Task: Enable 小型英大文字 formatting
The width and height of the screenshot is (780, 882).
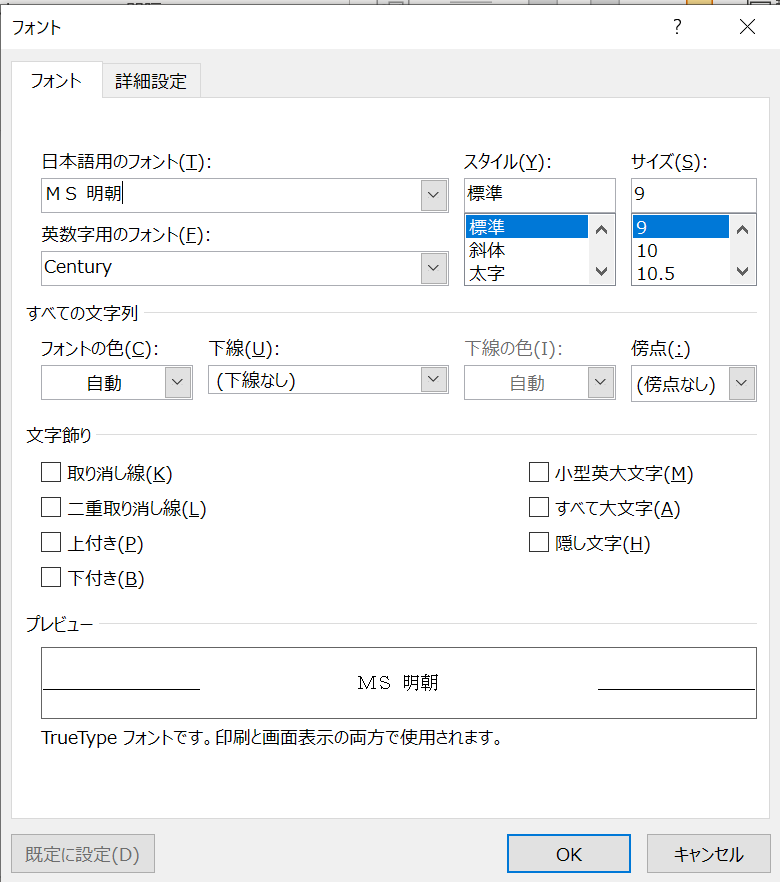Action: pos(538,471)
